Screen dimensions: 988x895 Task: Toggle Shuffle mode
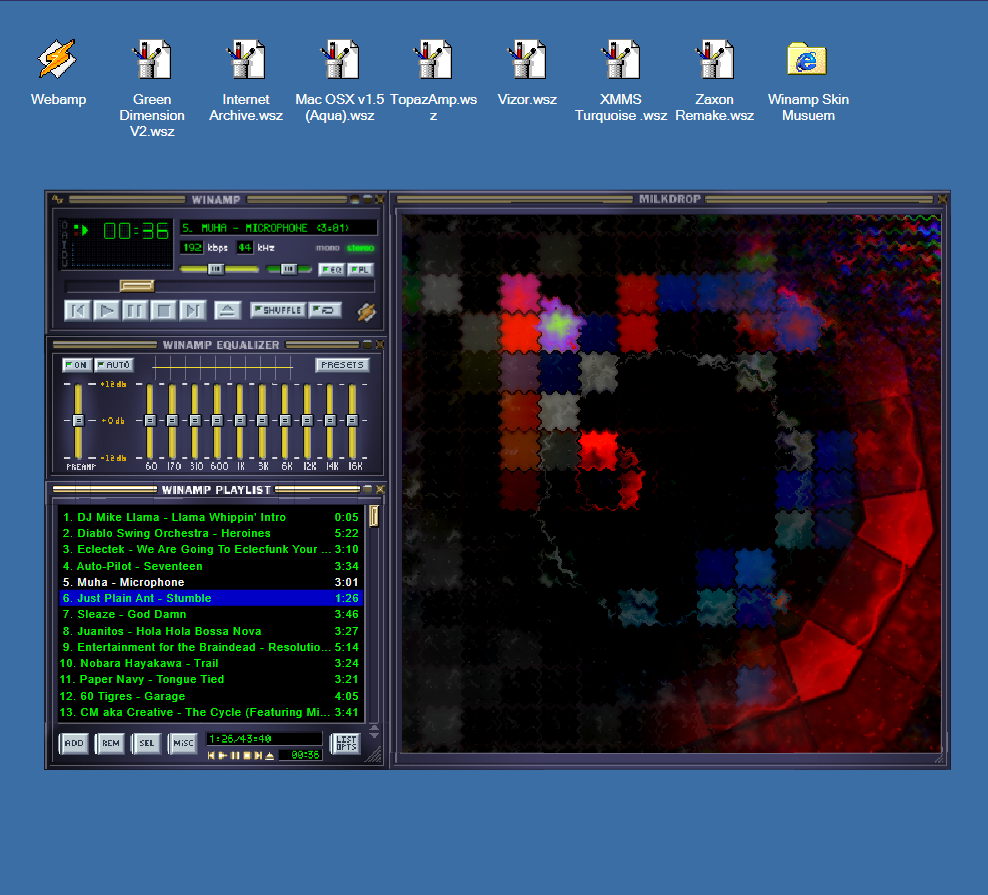pos(277,310)
